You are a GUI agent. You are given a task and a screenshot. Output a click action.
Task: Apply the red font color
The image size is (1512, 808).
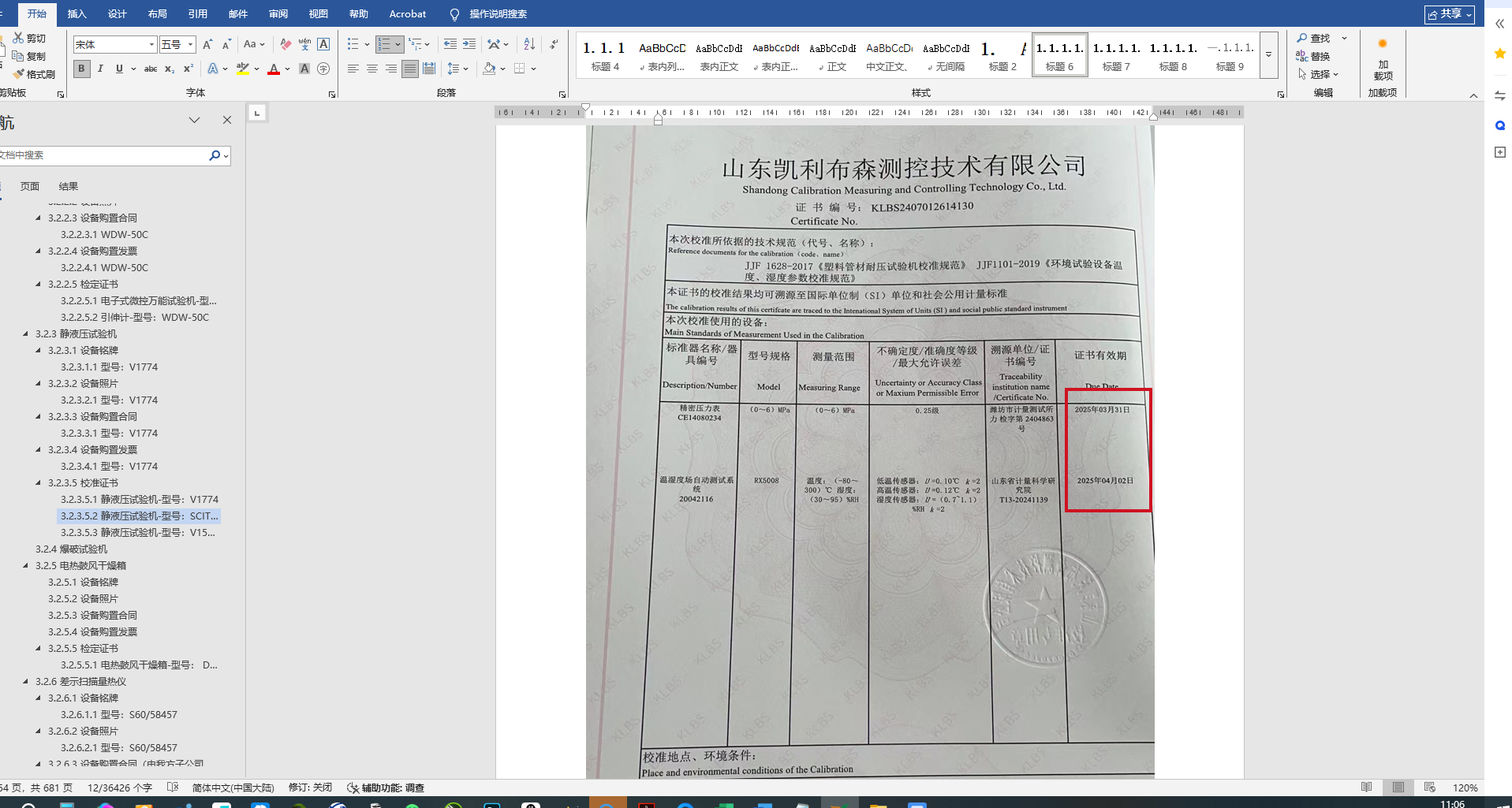tap(274, 69)
